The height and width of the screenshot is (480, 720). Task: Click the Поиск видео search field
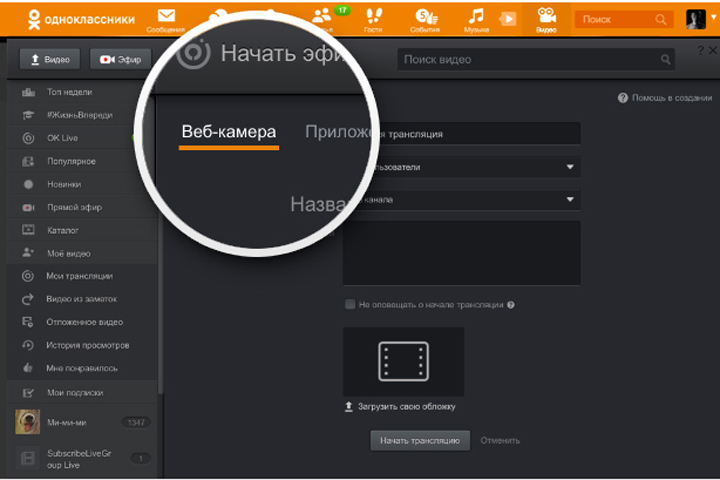tap(530, 60)
